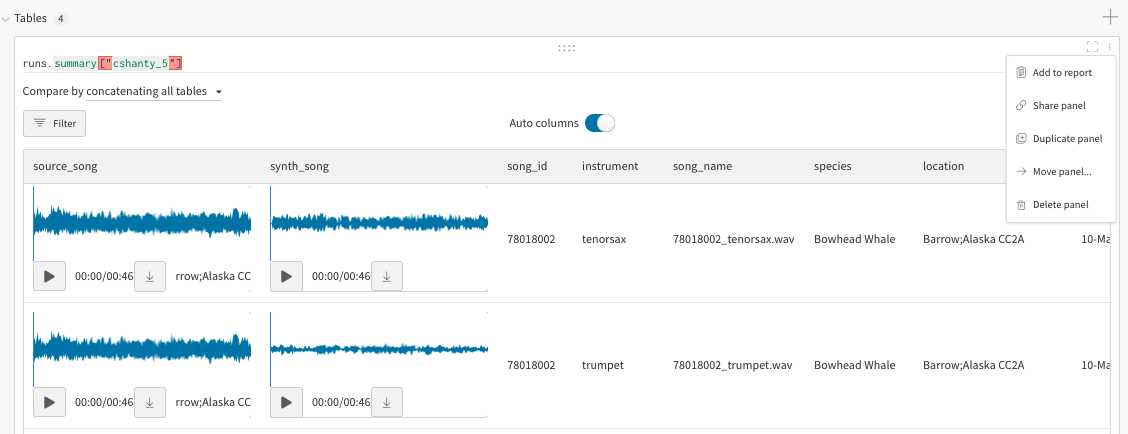Open the concatenating all tables dropdown

(154, 92)
